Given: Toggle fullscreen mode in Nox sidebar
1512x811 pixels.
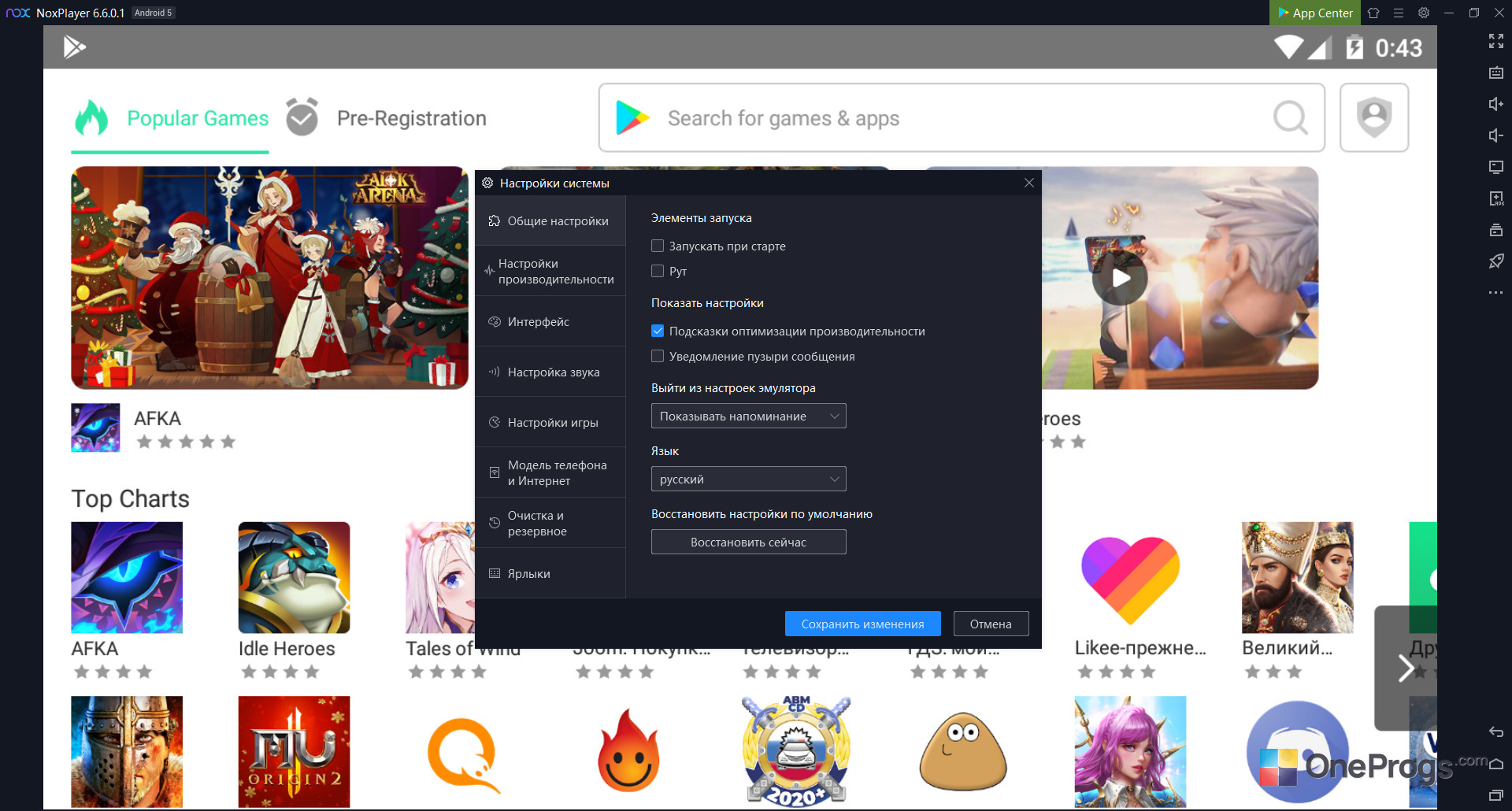Looking at the screenshot, I should tap(1495, 41).
